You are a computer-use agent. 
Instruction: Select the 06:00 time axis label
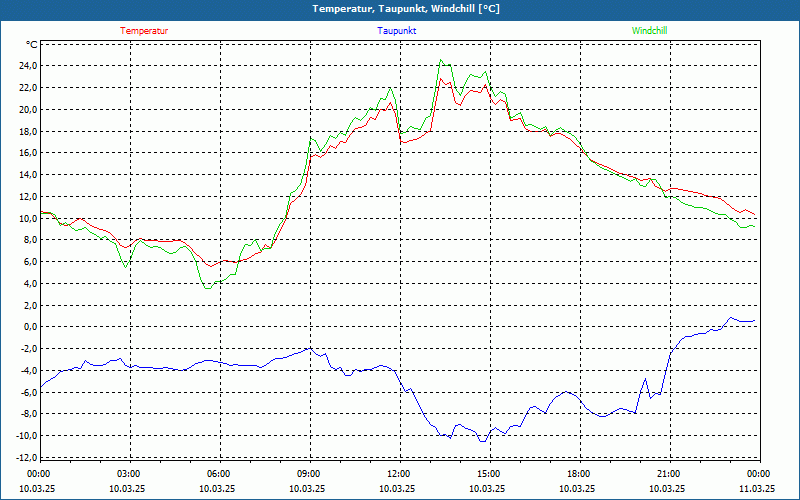218,474
